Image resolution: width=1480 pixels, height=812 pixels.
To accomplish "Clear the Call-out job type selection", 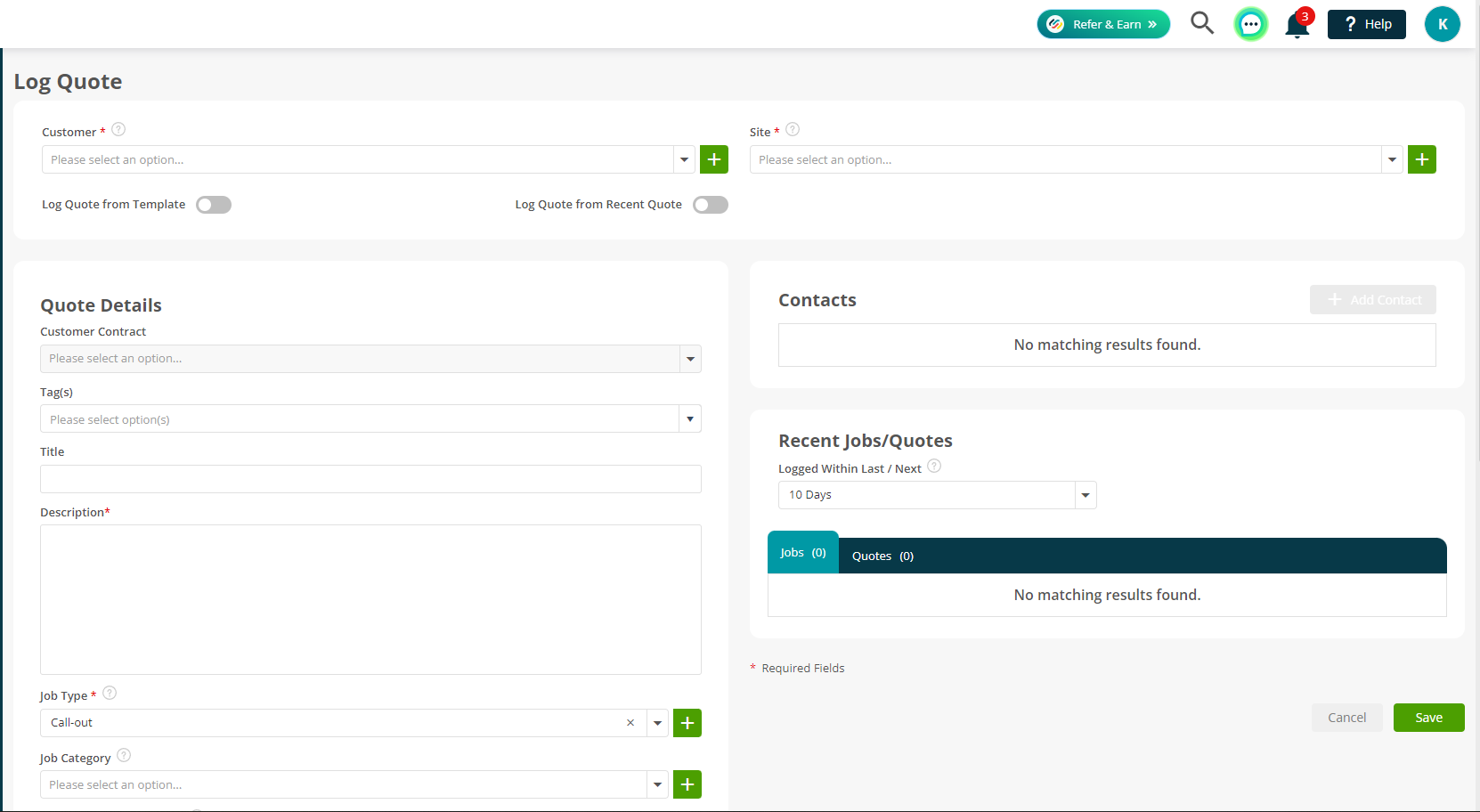I will (x=630, y=723).
